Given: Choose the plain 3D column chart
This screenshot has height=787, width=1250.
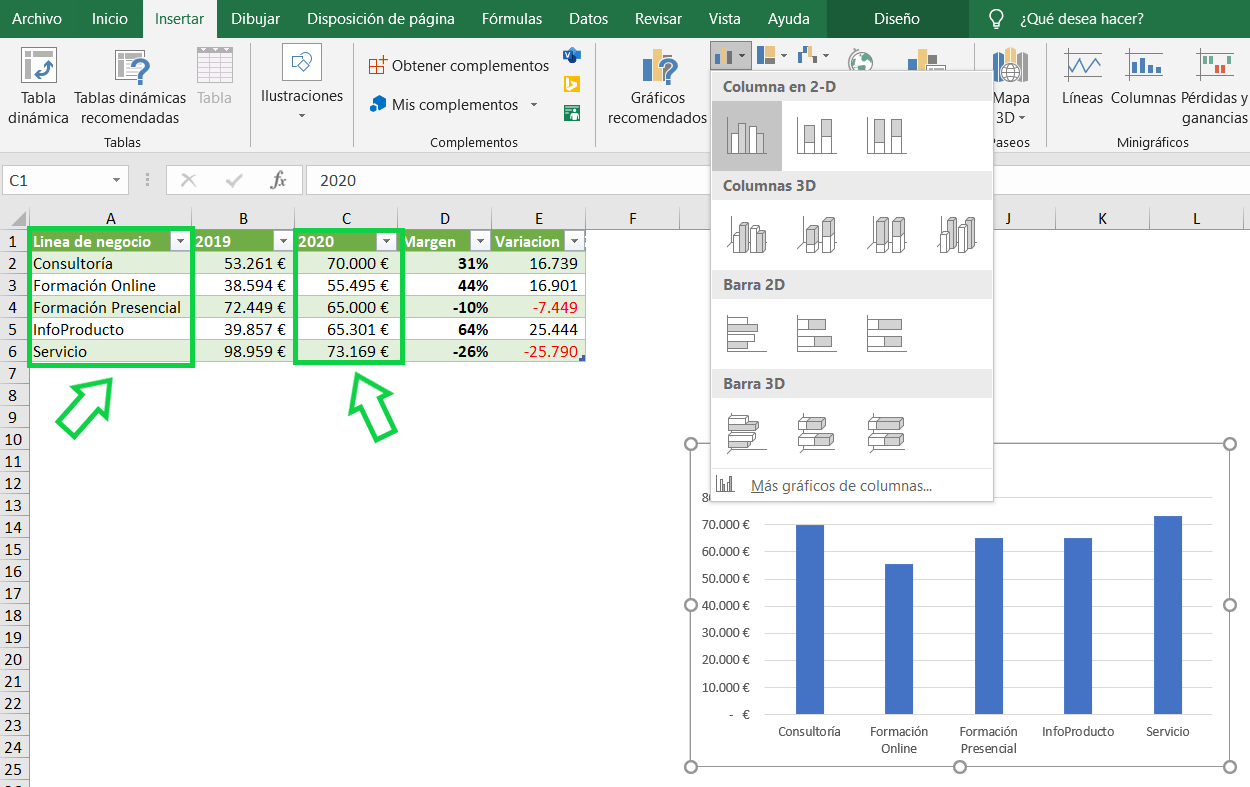Looking at the screenshot, I should (957, 234).
